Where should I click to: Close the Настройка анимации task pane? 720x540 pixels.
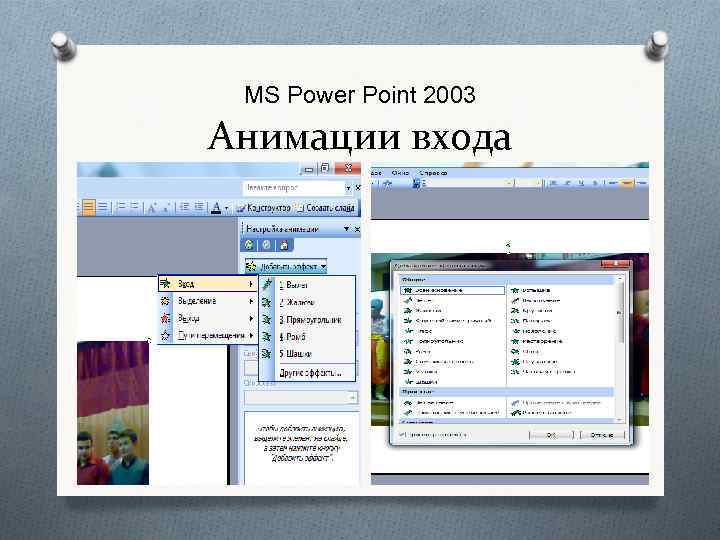tap(357, 229)
